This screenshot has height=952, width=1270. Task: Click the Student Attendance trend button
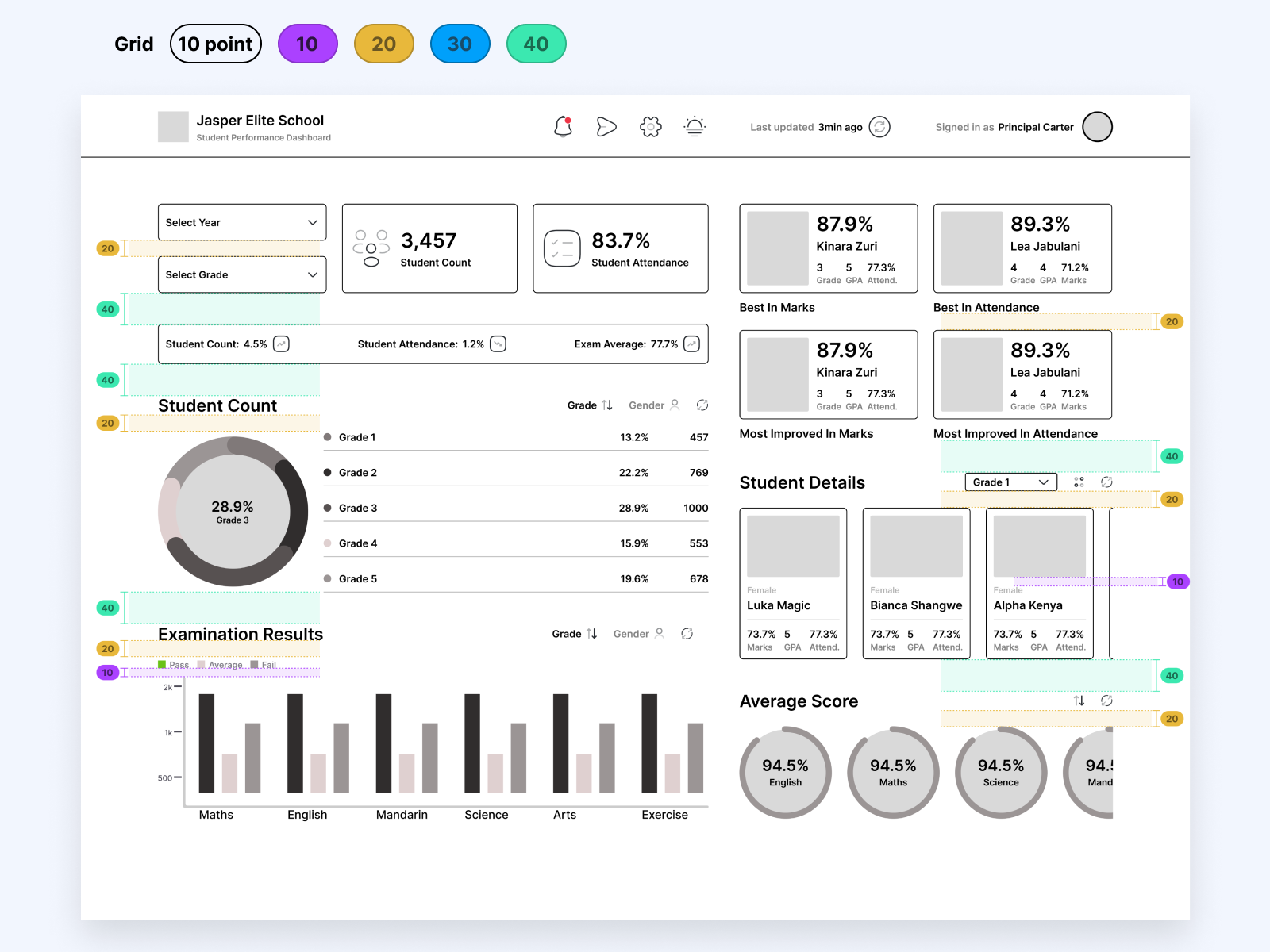point(496,344)
